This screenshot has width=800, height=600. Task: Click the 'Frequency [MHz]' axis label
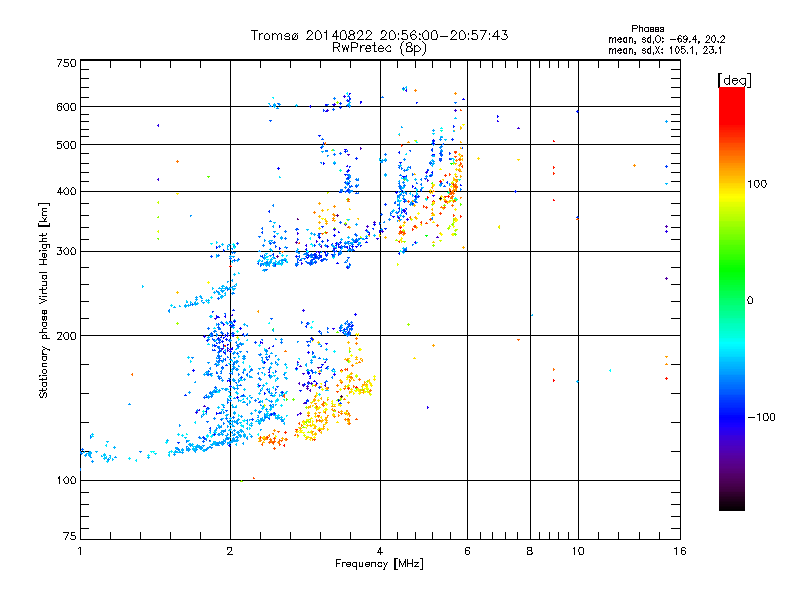[x=379, y=564]
